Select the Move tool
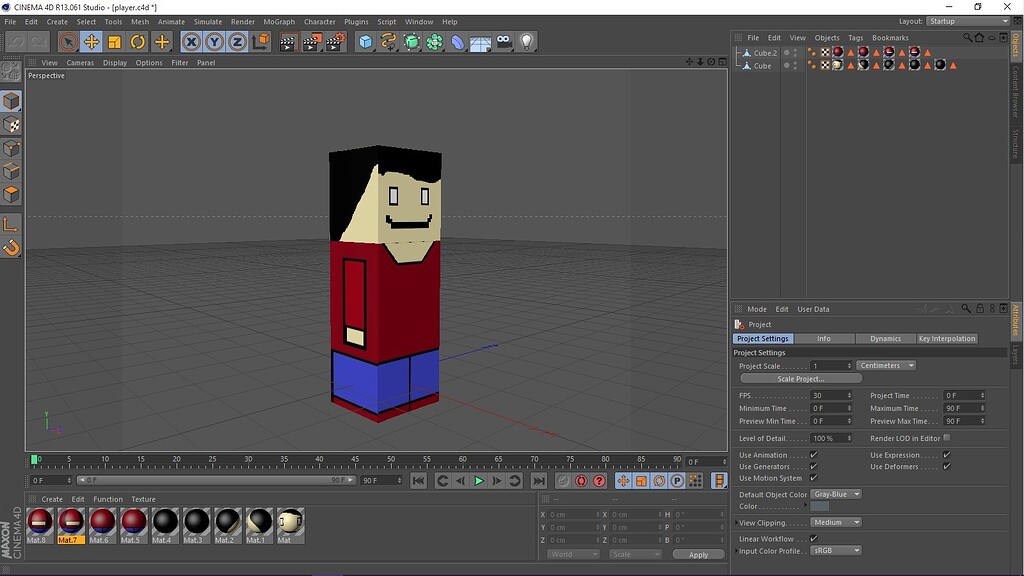Screen dimensions: 1024x576 pos(90,41)
